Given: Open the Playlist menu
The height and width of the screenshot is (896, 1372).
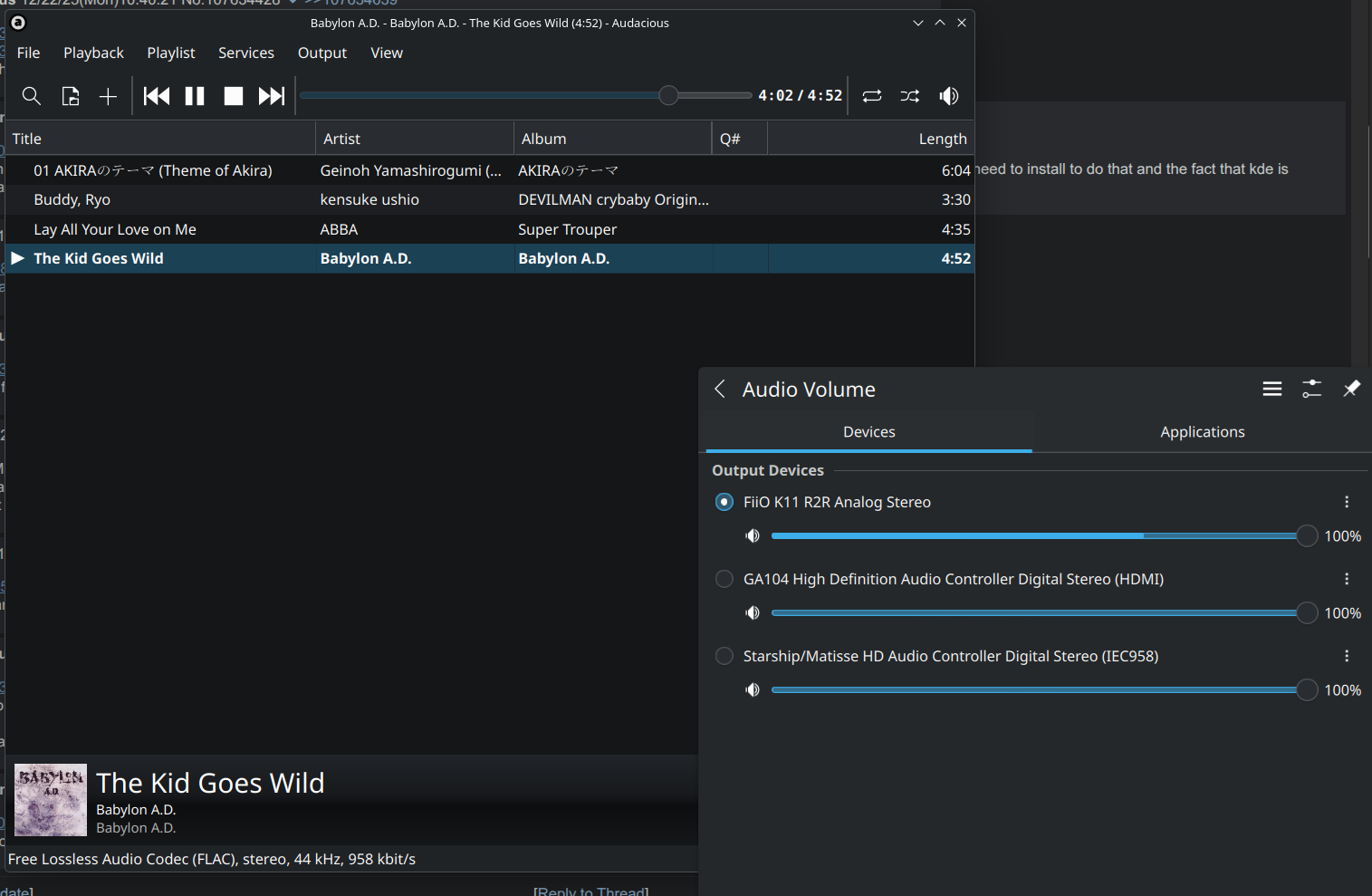Looking at the screenshot, I should tap(171, 53).
